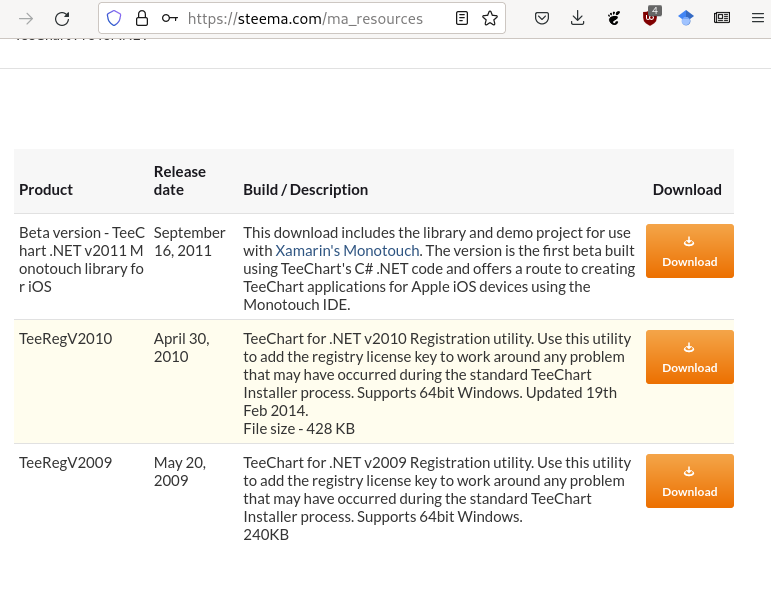Click the Release date column header
771x616 pixels.
click(x=180, y=180)
